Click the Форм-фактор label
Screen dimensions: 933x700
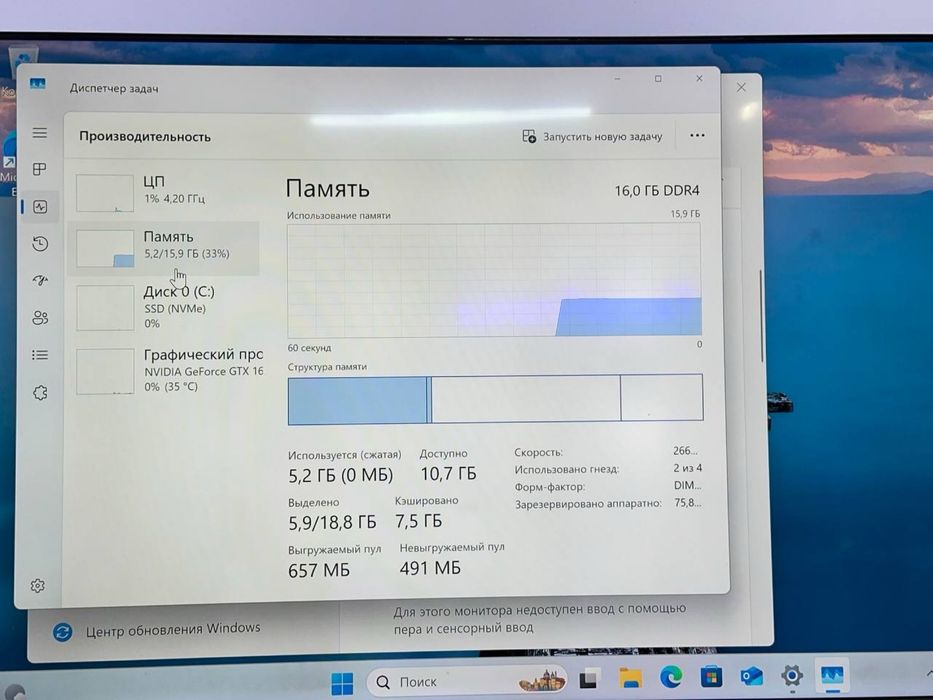pos(550,487)
